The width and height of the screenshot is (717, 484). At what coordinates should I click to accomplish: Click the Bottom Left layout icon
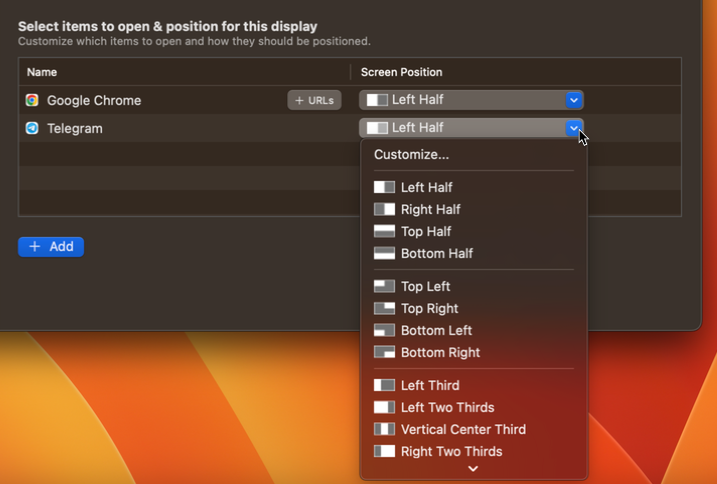(384, 330)
